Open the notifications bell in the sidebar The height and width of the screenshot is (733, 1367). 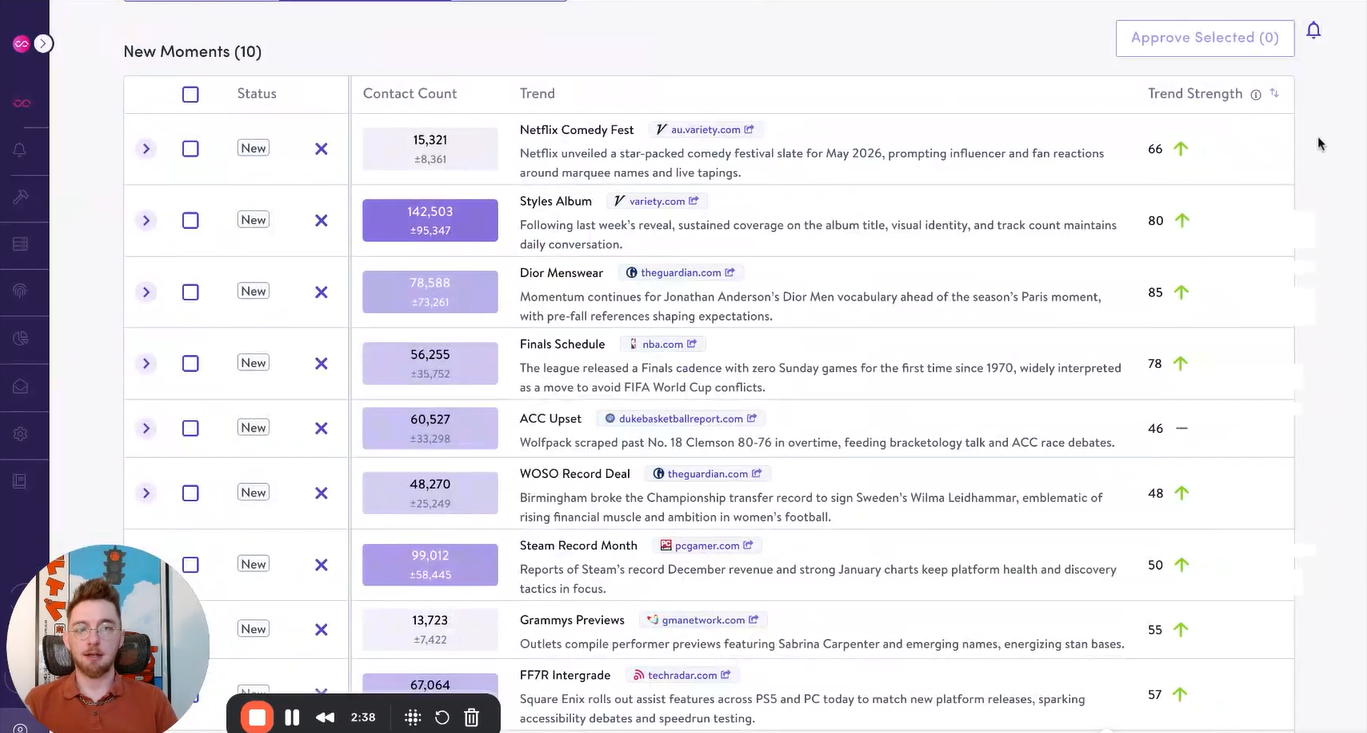click(20, 151)
